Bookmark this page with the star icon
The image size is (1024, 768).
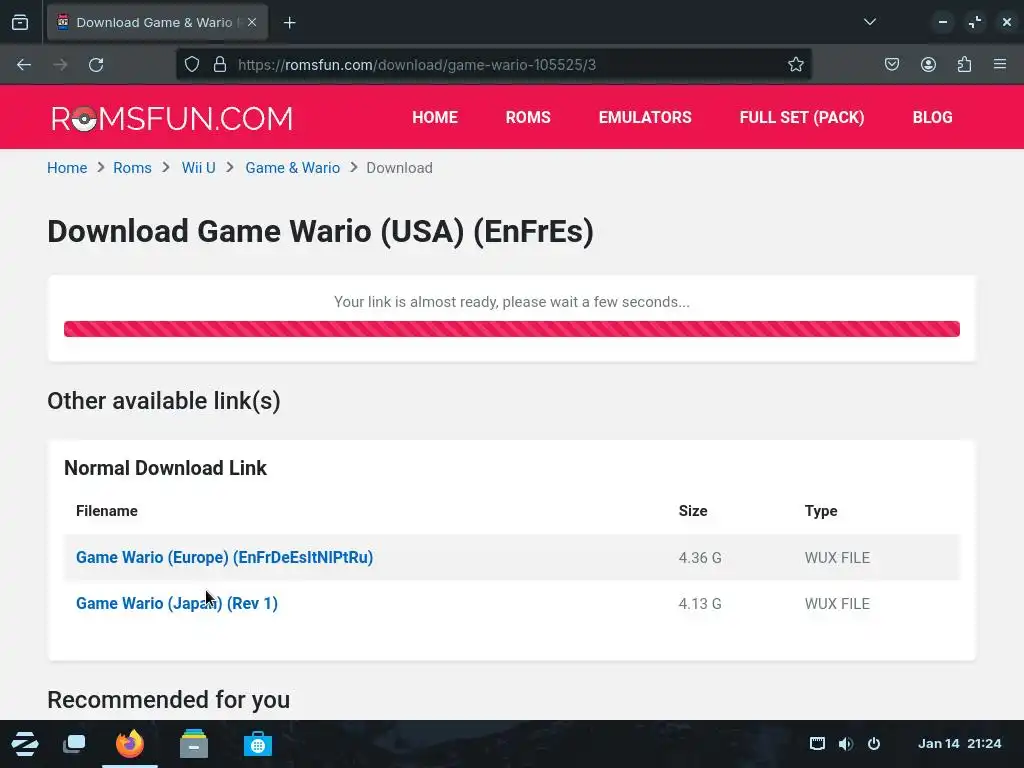795,65
